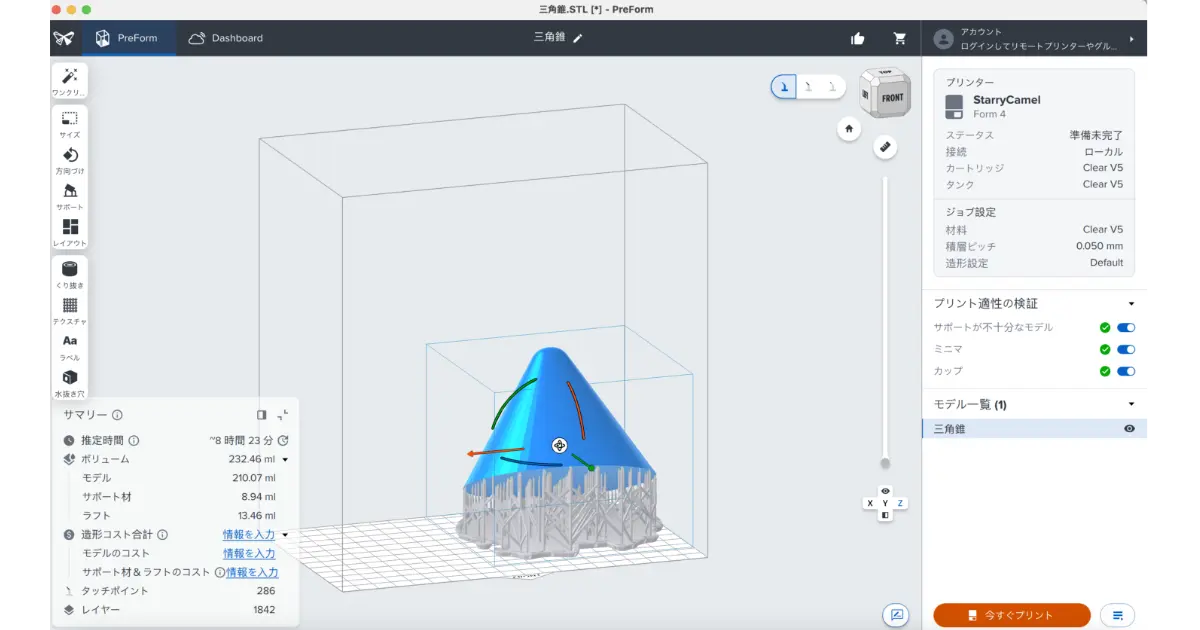Click the thumbs-up feedback icon

[x=857, y=38]
